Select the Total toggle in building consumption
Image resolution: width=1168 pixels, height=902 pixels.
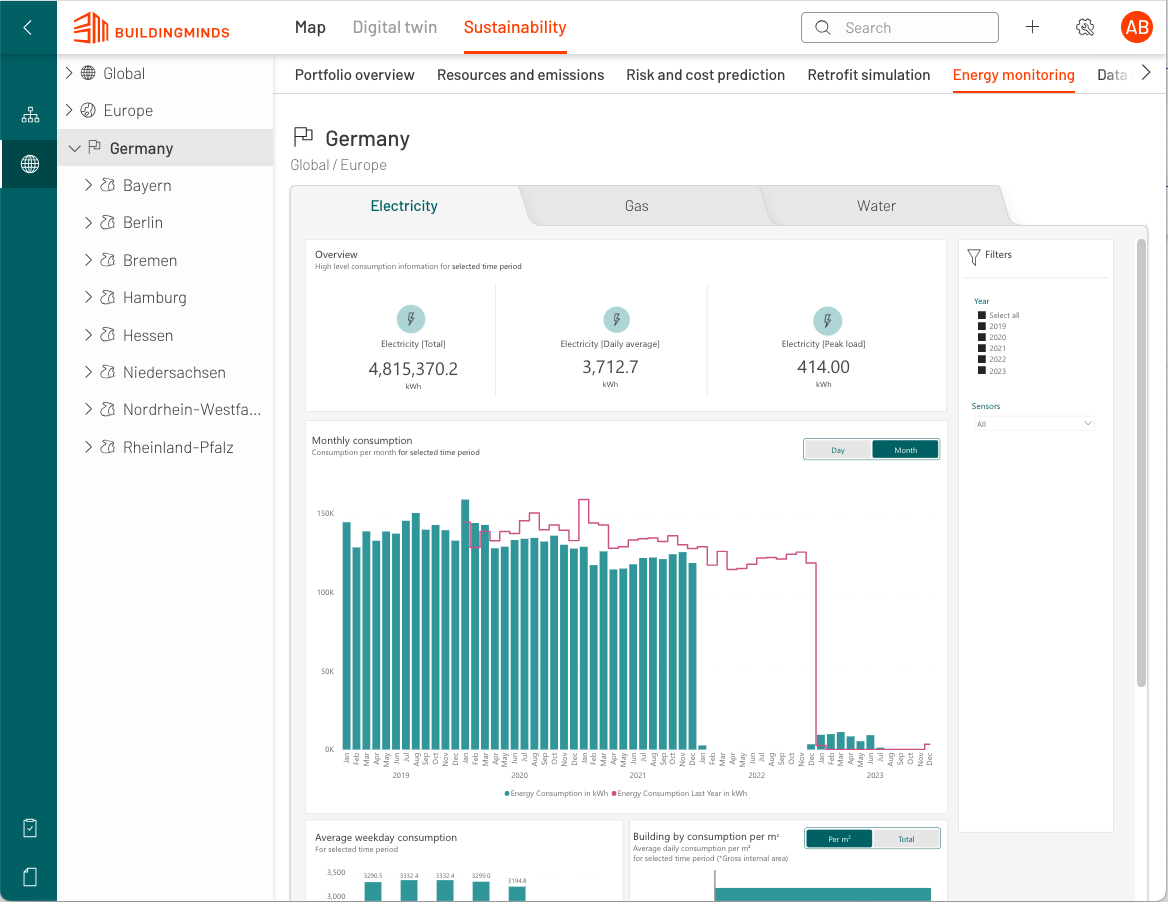[x=906, y=839]
